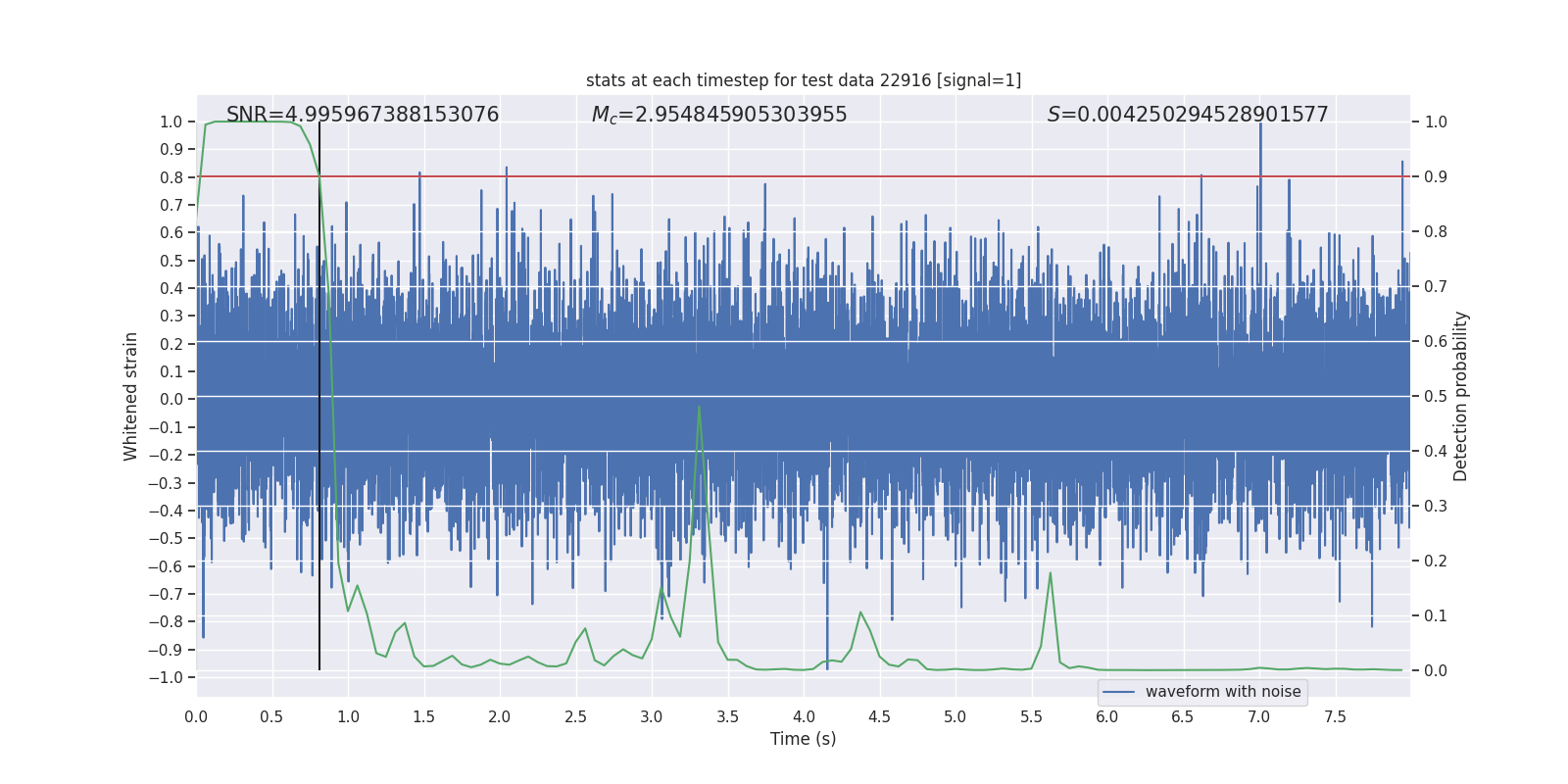Select the SNR value annotation text
Viewport: 1568px width, 784px height.
pyautogui.click(x=363, y=115)
